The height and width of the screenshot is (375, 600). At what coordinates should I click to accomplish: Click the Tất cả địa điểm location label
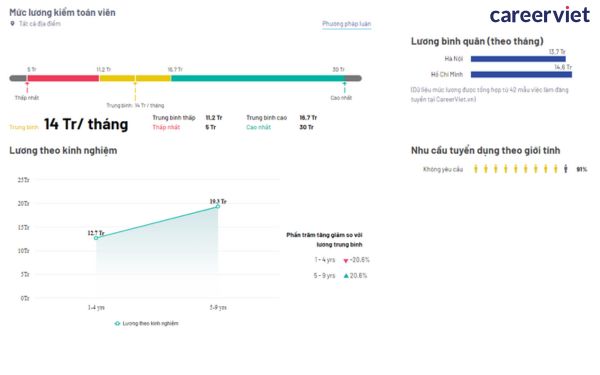tap(40, 24)
